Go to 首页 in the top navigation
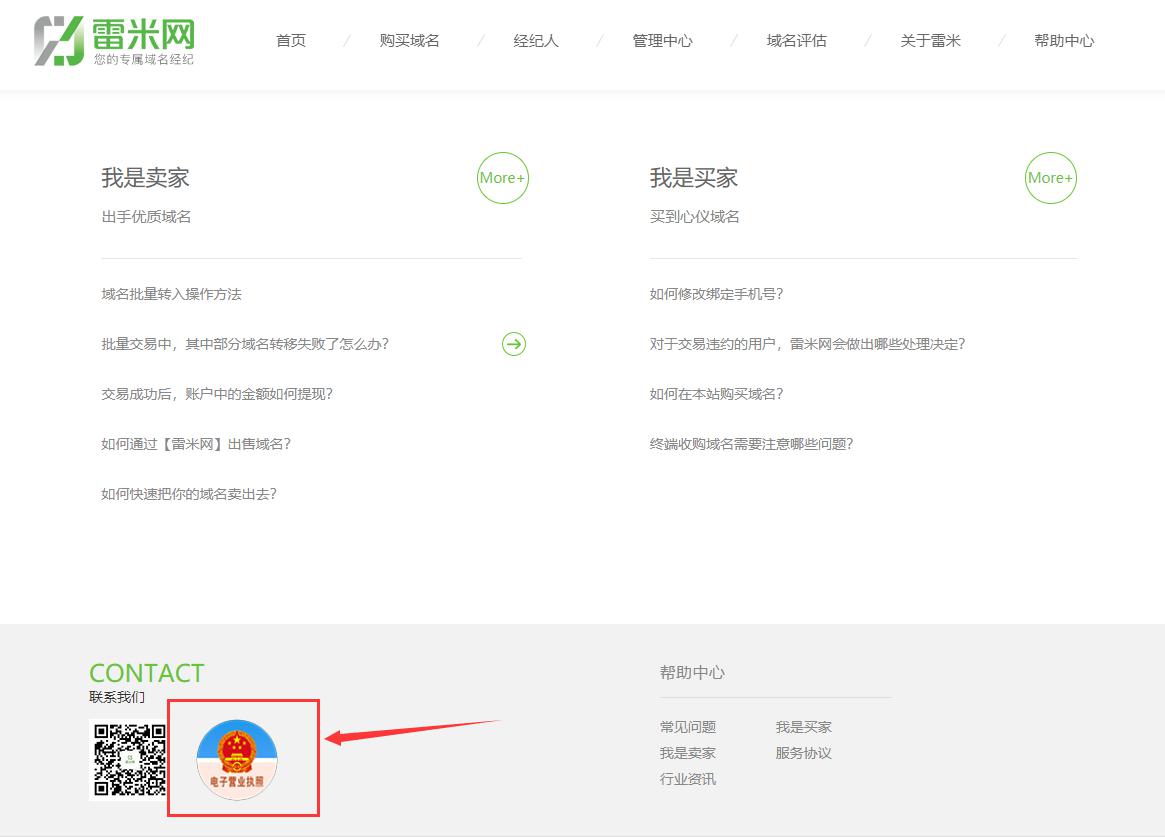Viewport: 1165px width, 837px height. coord(291,41)
